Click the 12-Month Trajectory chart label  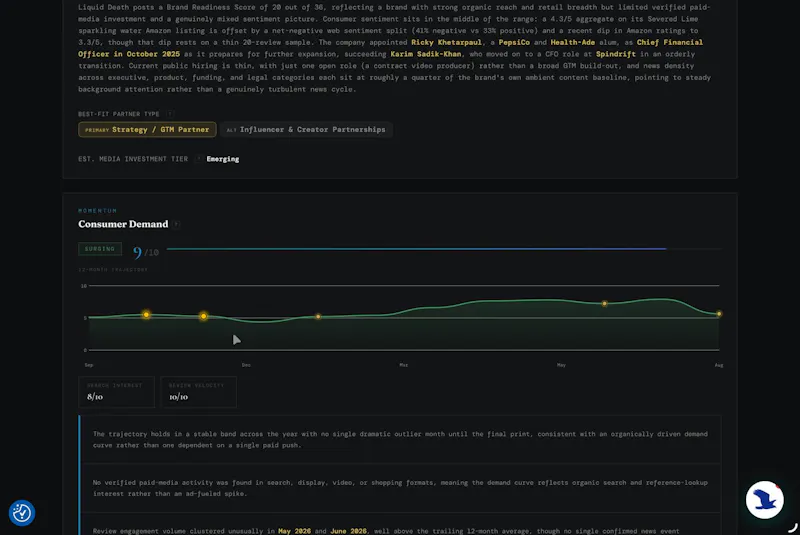click(x=113, y=269)
